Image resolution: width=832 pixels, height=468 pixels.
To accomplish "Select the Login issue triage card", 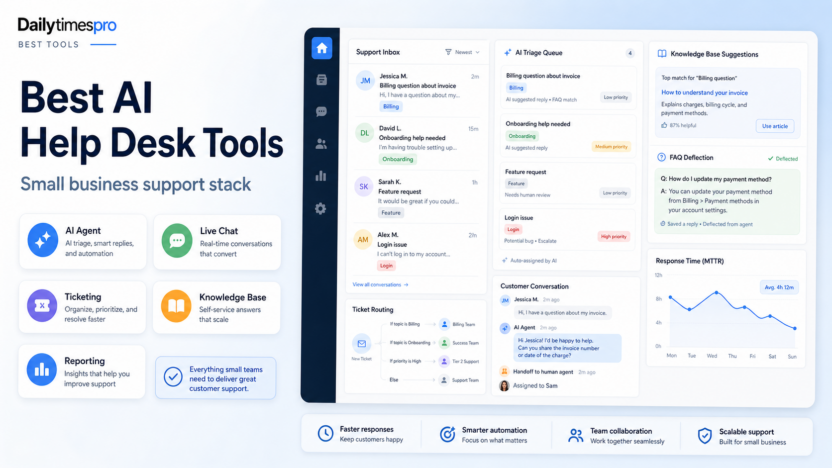I will click(567, 230).
